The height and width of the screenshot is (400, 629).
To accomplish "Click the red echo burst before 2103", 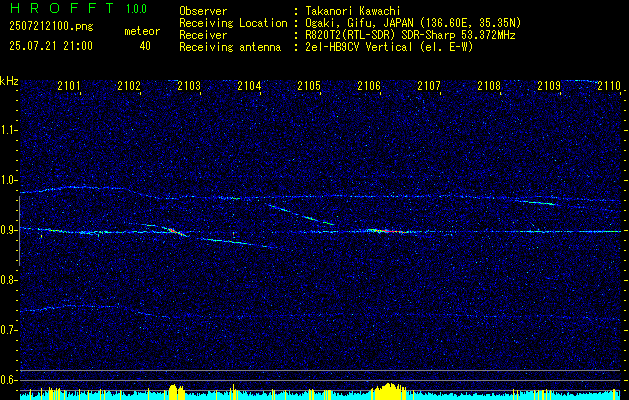I will 176,232.
